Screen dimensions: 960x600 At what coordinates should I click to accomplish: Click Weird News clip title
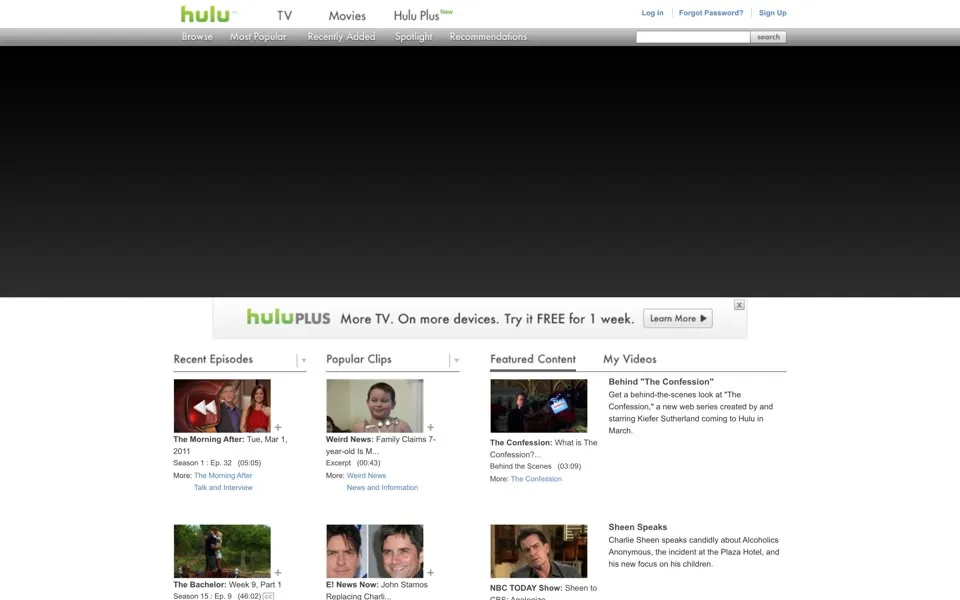[x=381, y=445]
